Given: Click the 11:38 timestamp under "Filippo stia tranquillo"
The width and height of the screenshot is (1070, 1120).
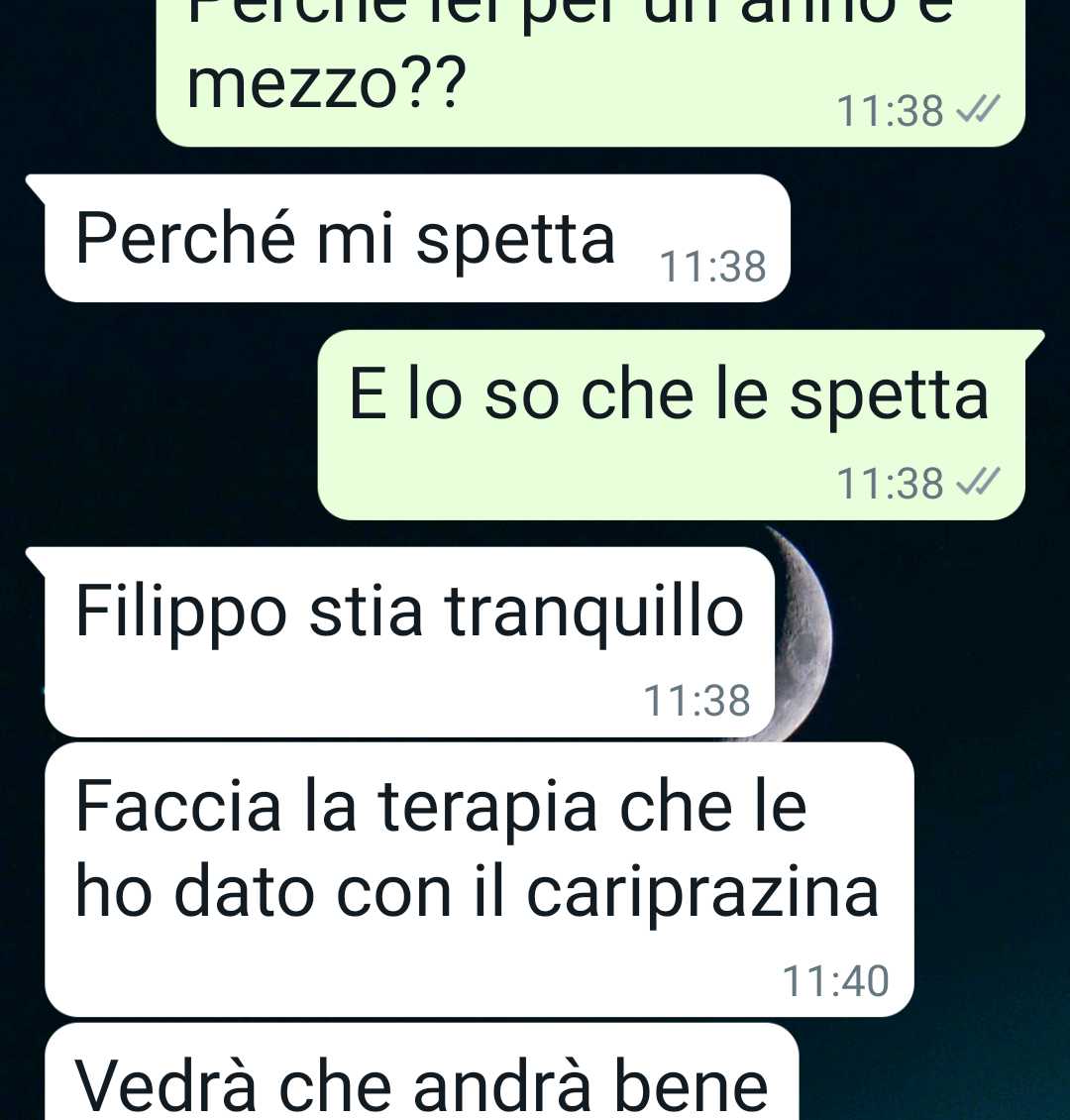Looking at the screenshot, I should click(x=696, y=700).
